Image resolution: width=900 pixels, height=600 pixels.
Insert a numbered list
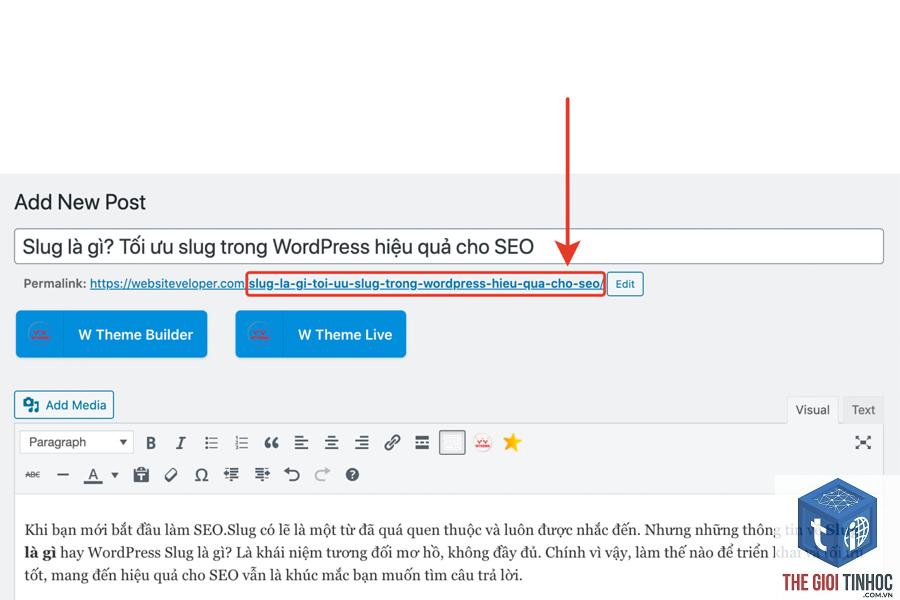pos(241,443)
